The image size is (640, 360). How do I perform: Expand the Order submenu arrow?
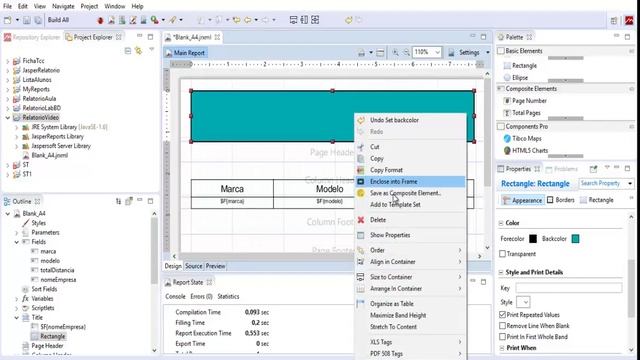click(460, 250)
